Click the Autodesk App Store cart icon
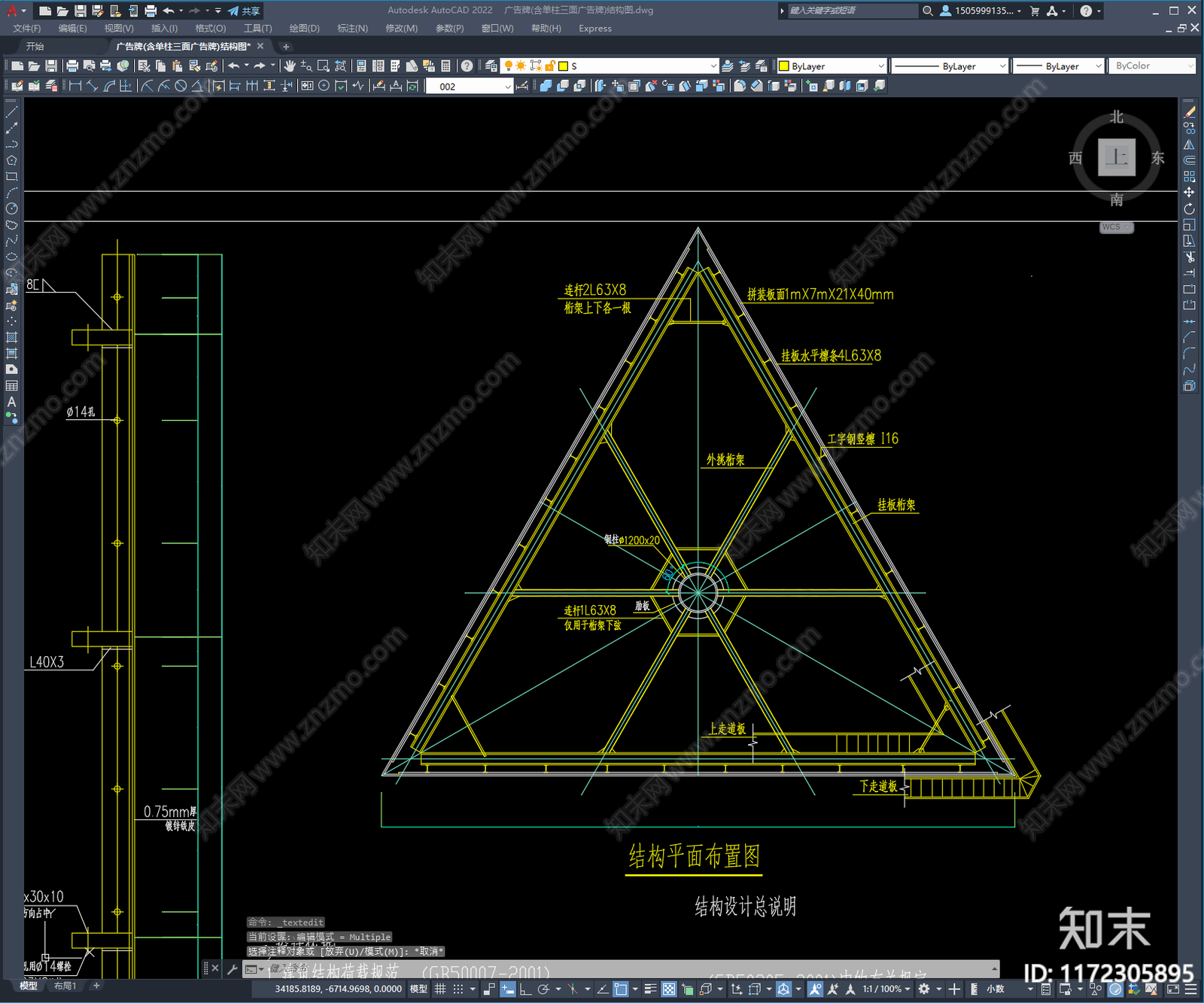The width and height of the screenshot is (1204, 1003). tap(1035, 11)
